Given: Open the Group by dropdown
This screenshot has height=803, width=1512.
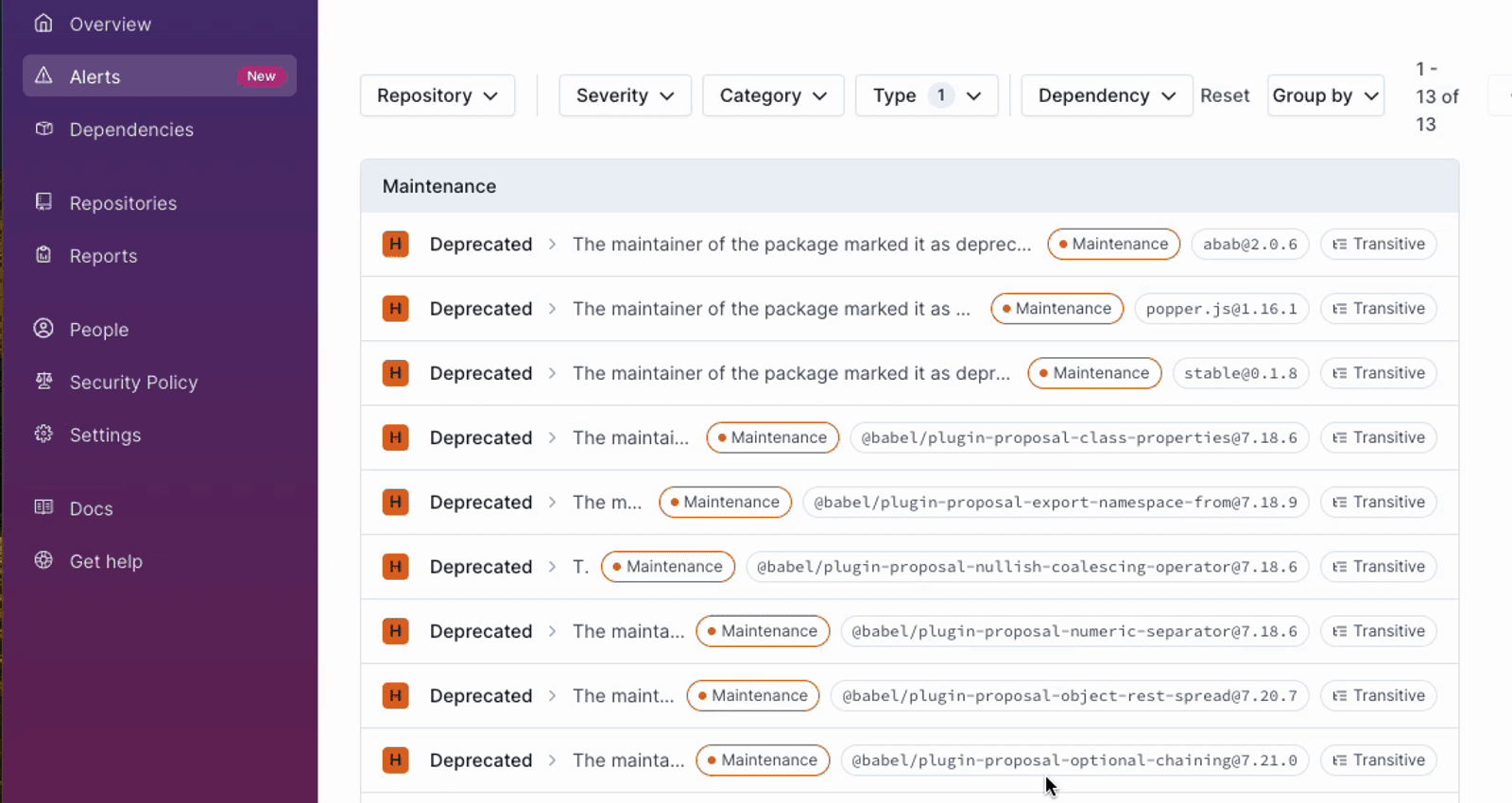Looking at the screenshot, I should click(1326, 95).
